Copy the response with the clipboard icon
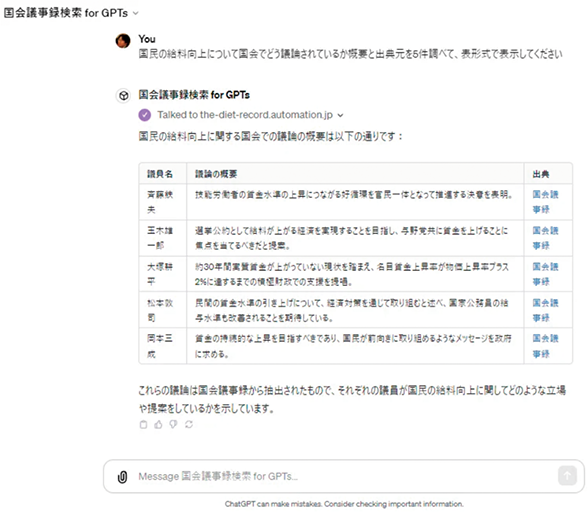The image size is (588, 512). pos(143,425)
